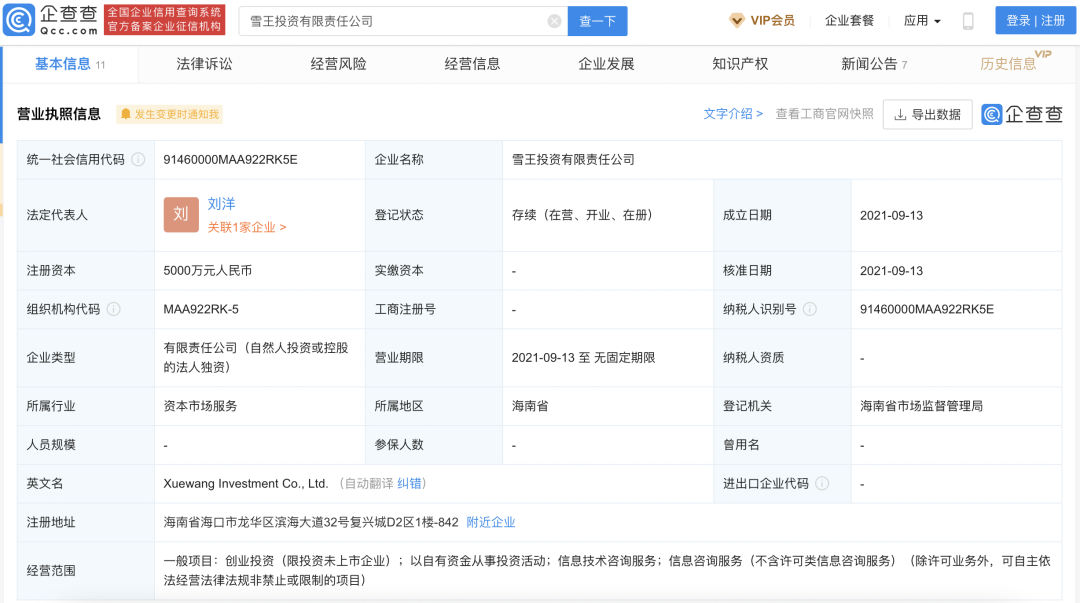Show info for 进出口企业代码
This screenshot has height=603, width=1080.
(822, 484)
